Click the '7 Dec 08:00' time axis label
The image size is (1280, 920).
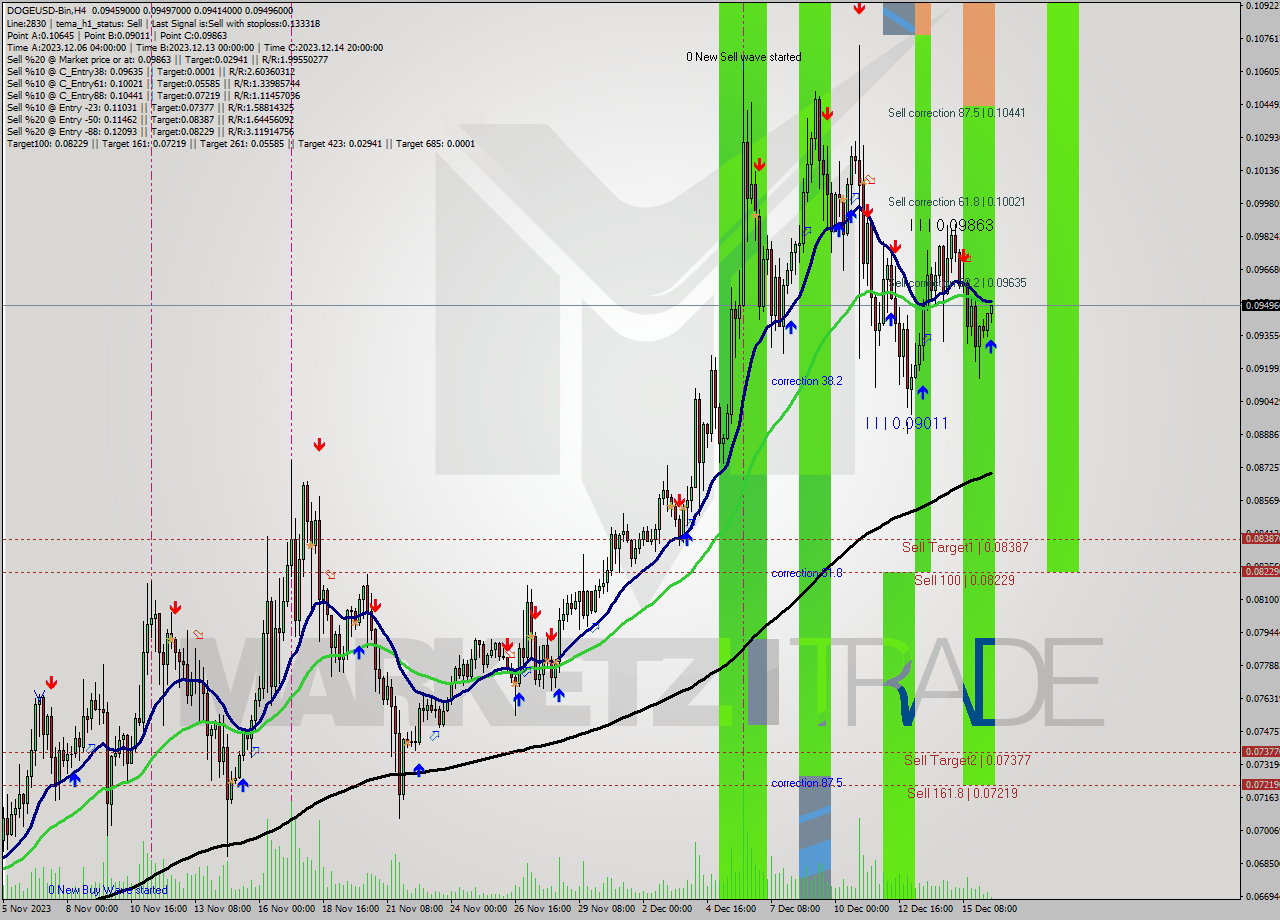point(795,910)
